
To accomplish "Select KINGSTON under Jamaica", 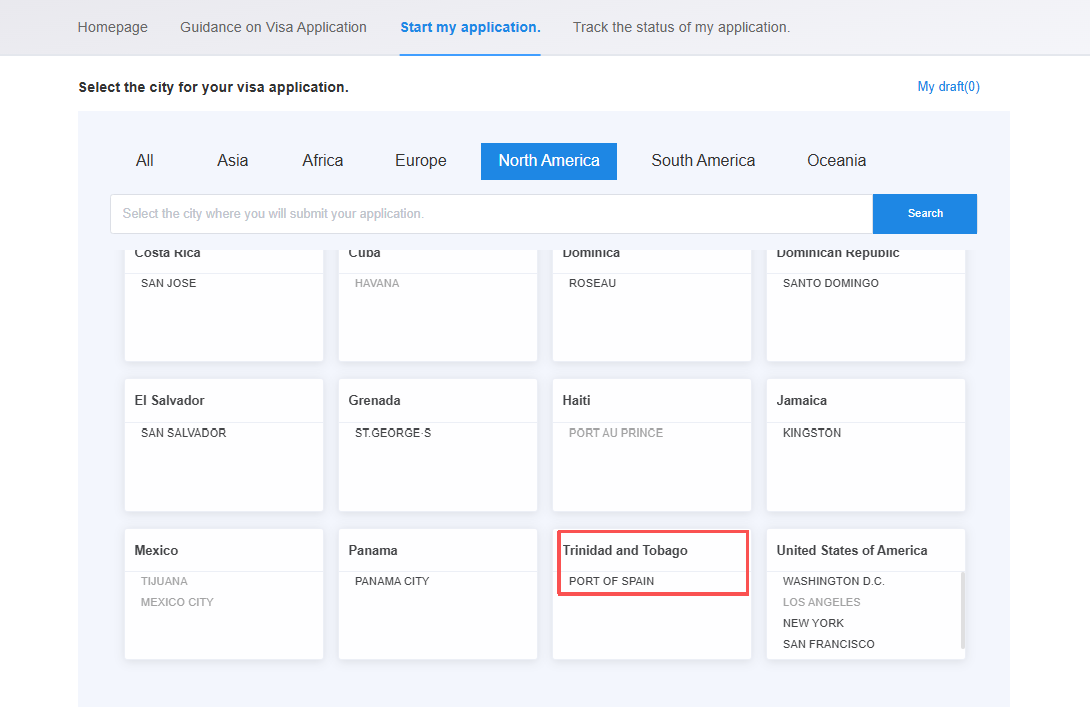I will click(x=812, y=432).
